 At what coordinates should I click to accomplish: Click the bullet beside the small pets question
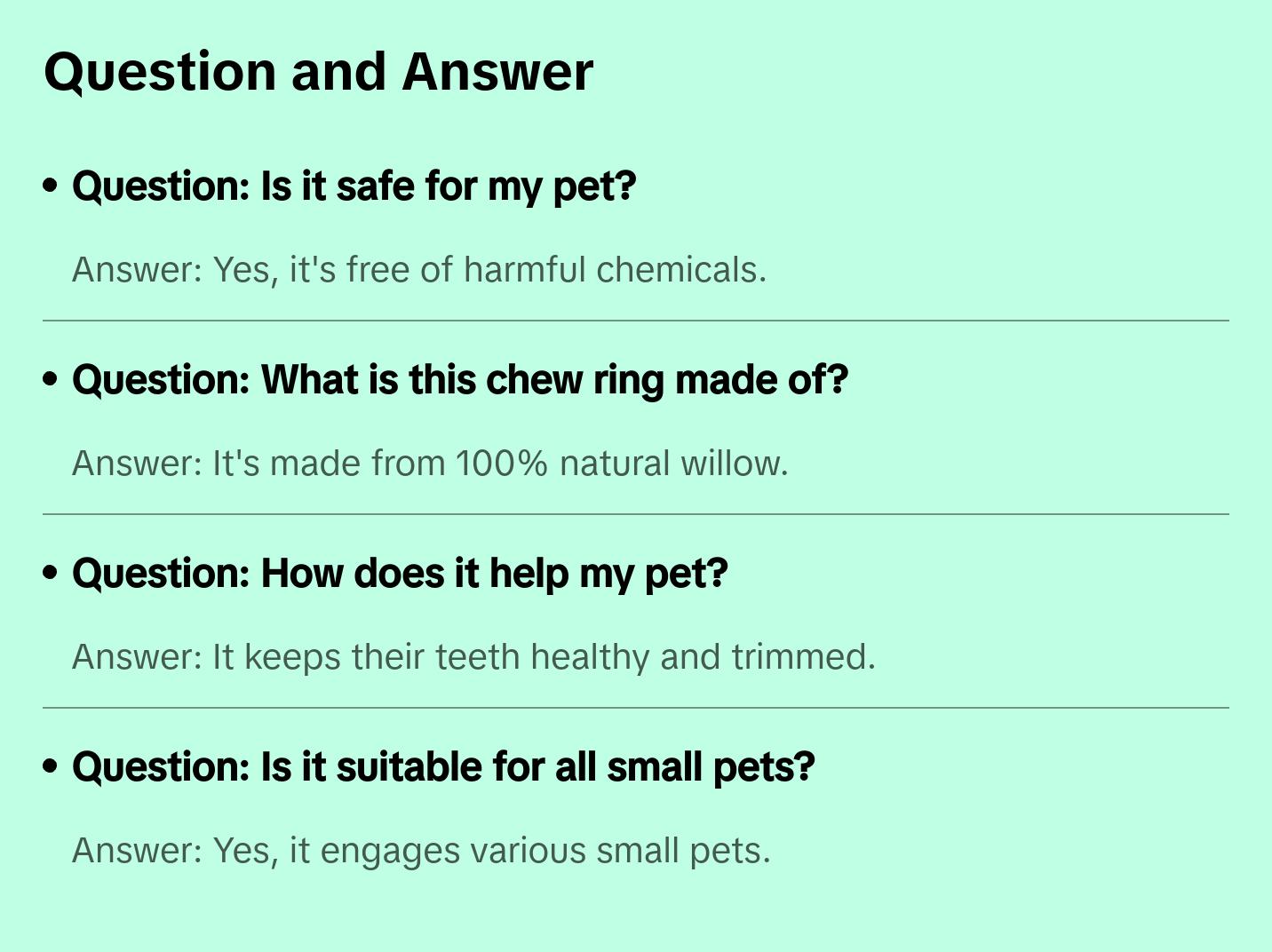click(x=51, y=766)
